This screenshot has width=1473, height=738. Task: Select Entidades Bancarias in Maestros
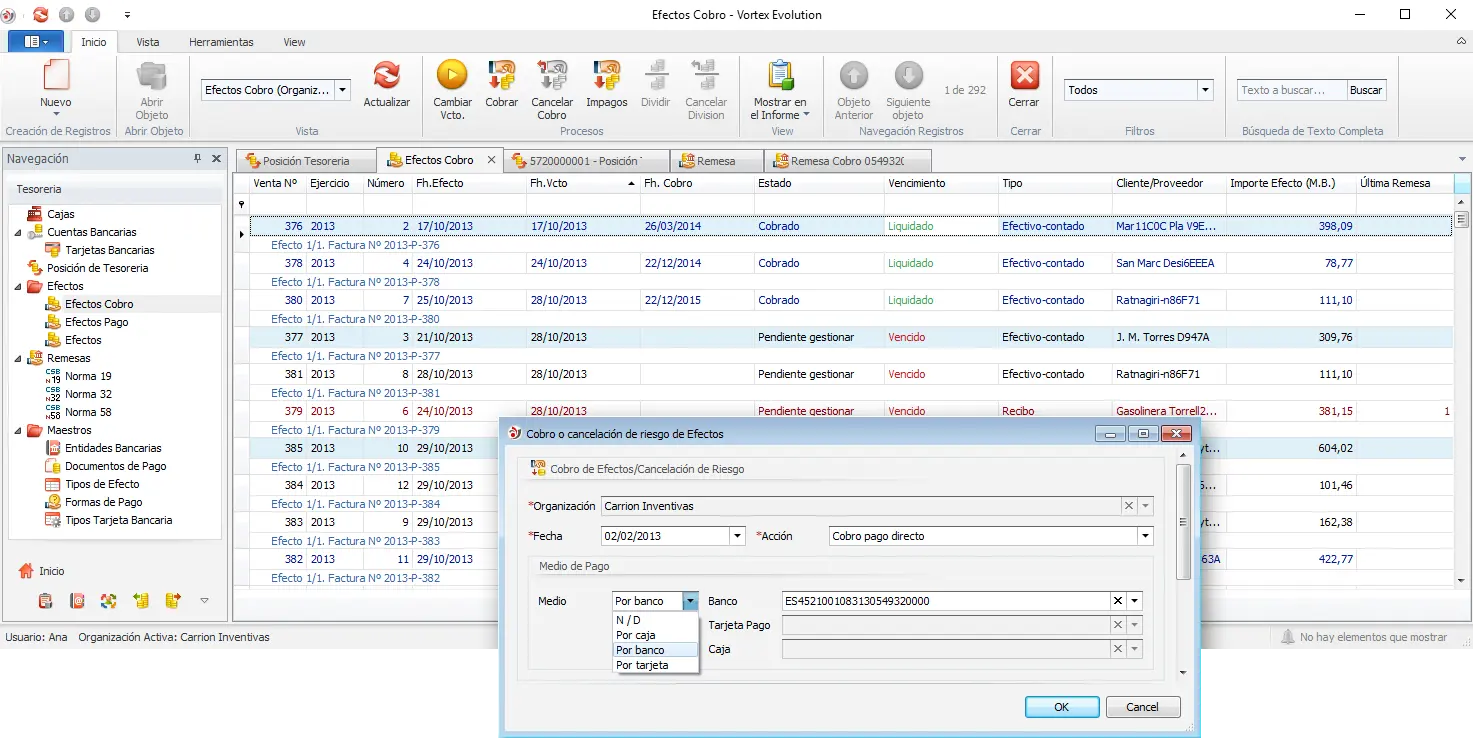pos(113,448)
